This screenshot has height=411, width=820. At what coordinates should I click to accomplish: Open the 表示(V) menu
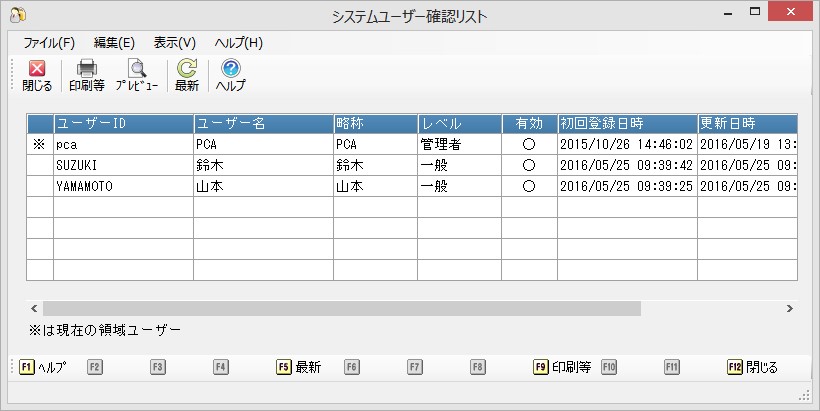175,43
